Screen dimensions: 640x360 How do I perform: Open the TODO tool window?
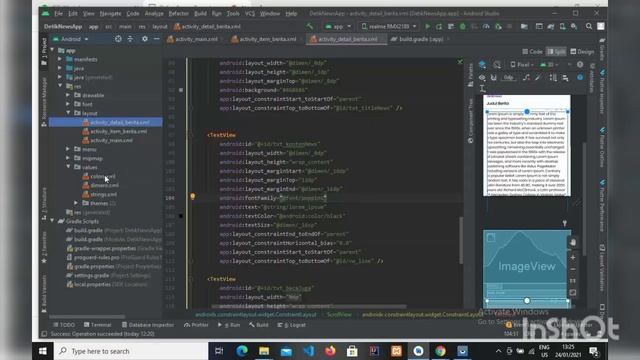pos(64,325)
